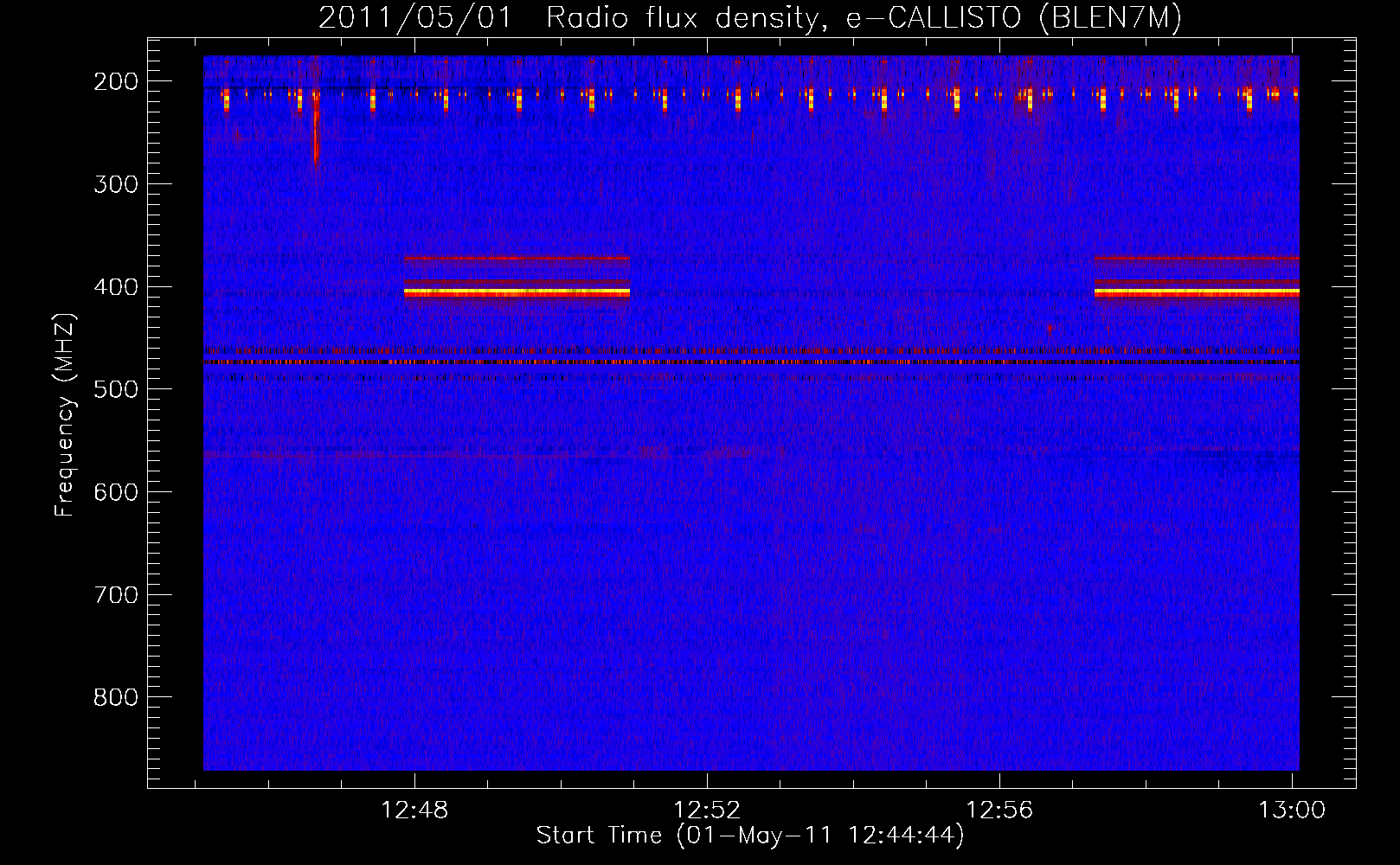This screenshot has height=865, width=1400.
Task: Click the 200 frequency tick label
Action: tap(116, 81)
